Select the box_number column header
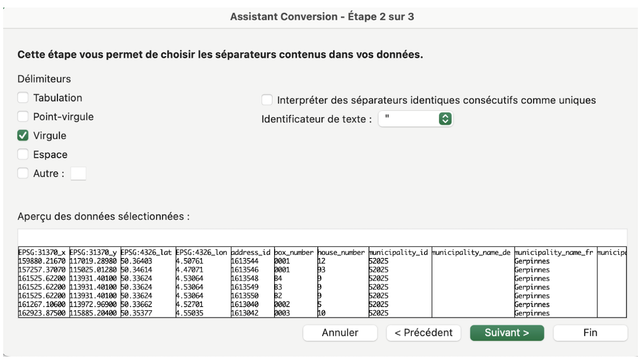Screen dimensions: 640x361 (294, 252)
